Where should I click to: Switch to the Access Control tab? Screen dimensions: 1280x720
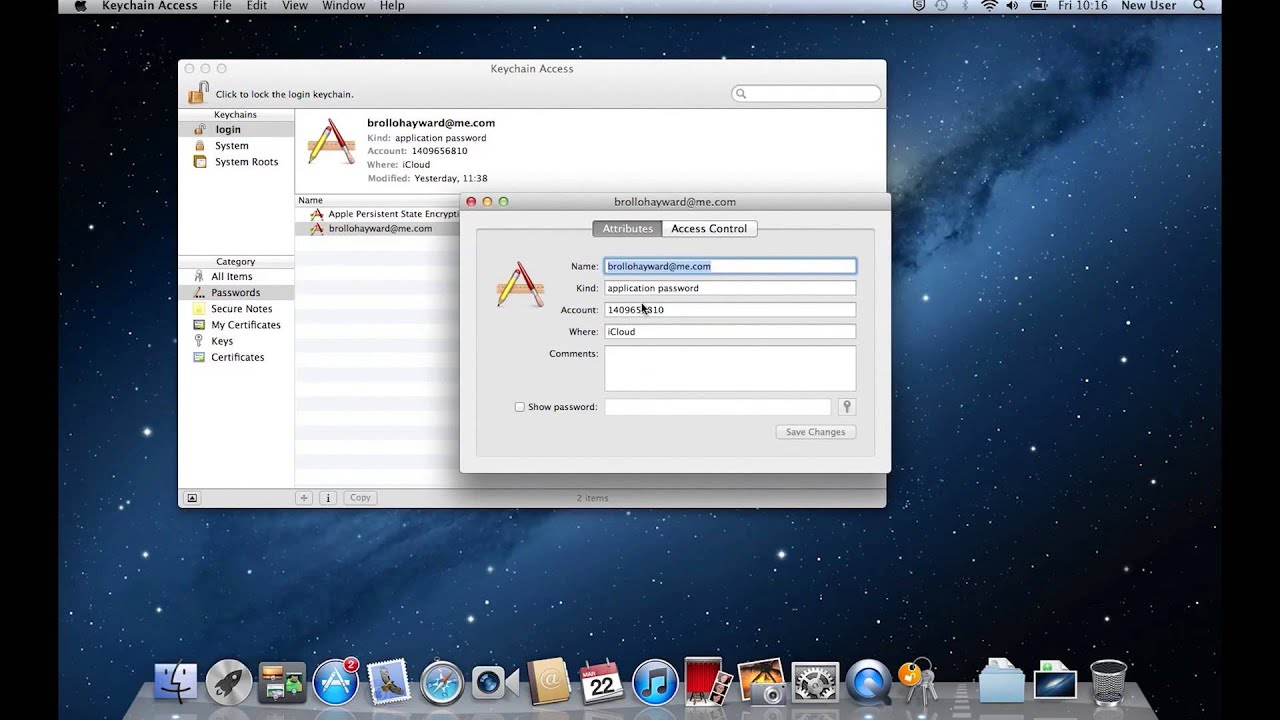coord(709,228)
